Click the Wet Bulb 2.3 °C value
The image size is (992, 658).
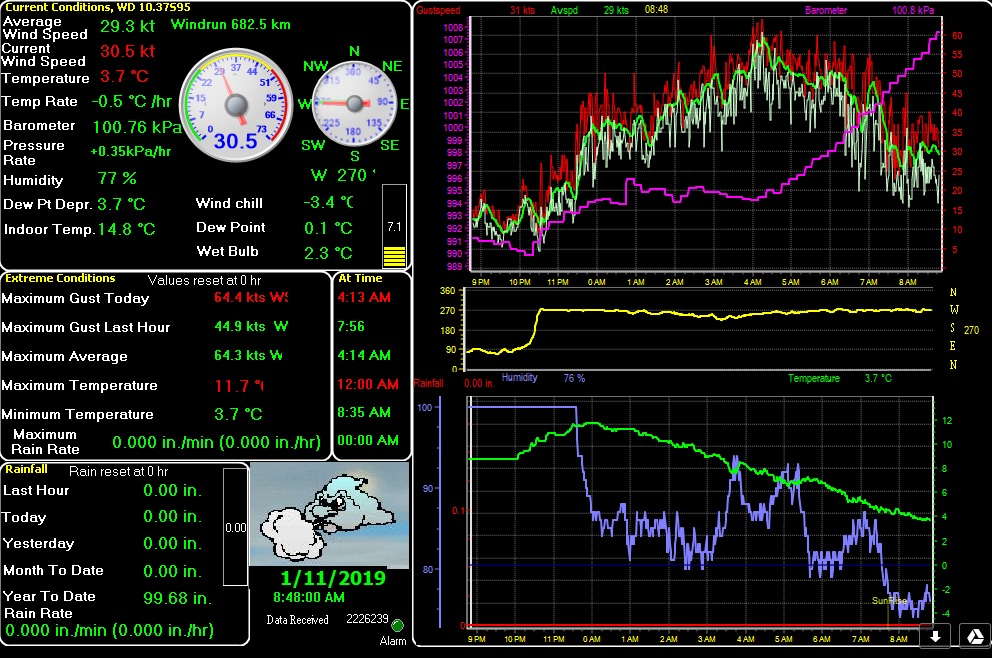click(x=328, y=253)
